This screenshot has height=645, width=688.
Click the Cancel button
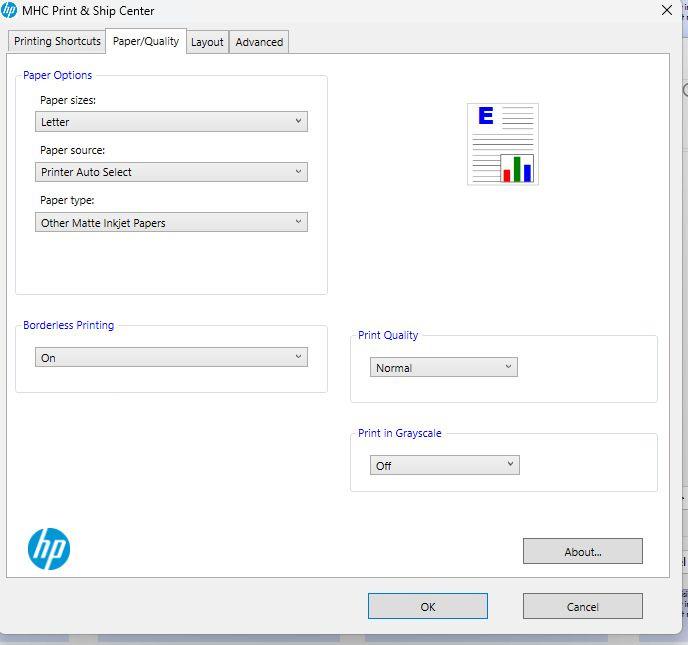pyautogui.click(x=583, y=606)
